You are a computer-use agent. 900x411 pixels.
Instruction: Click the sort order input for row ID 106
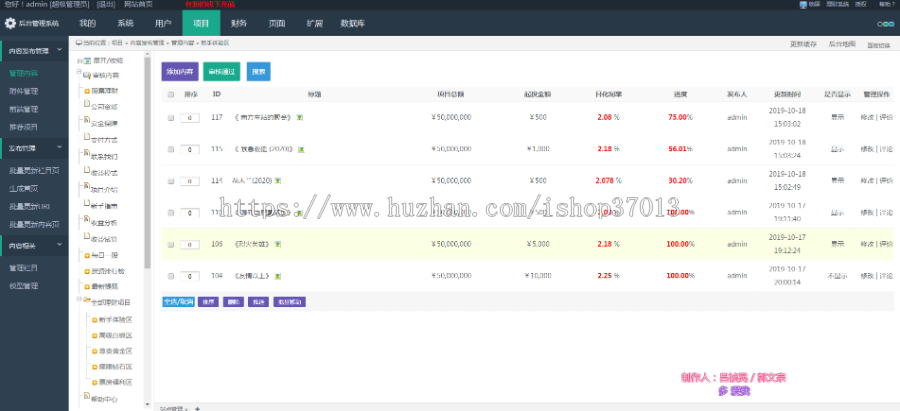click(x=190, y=245)
